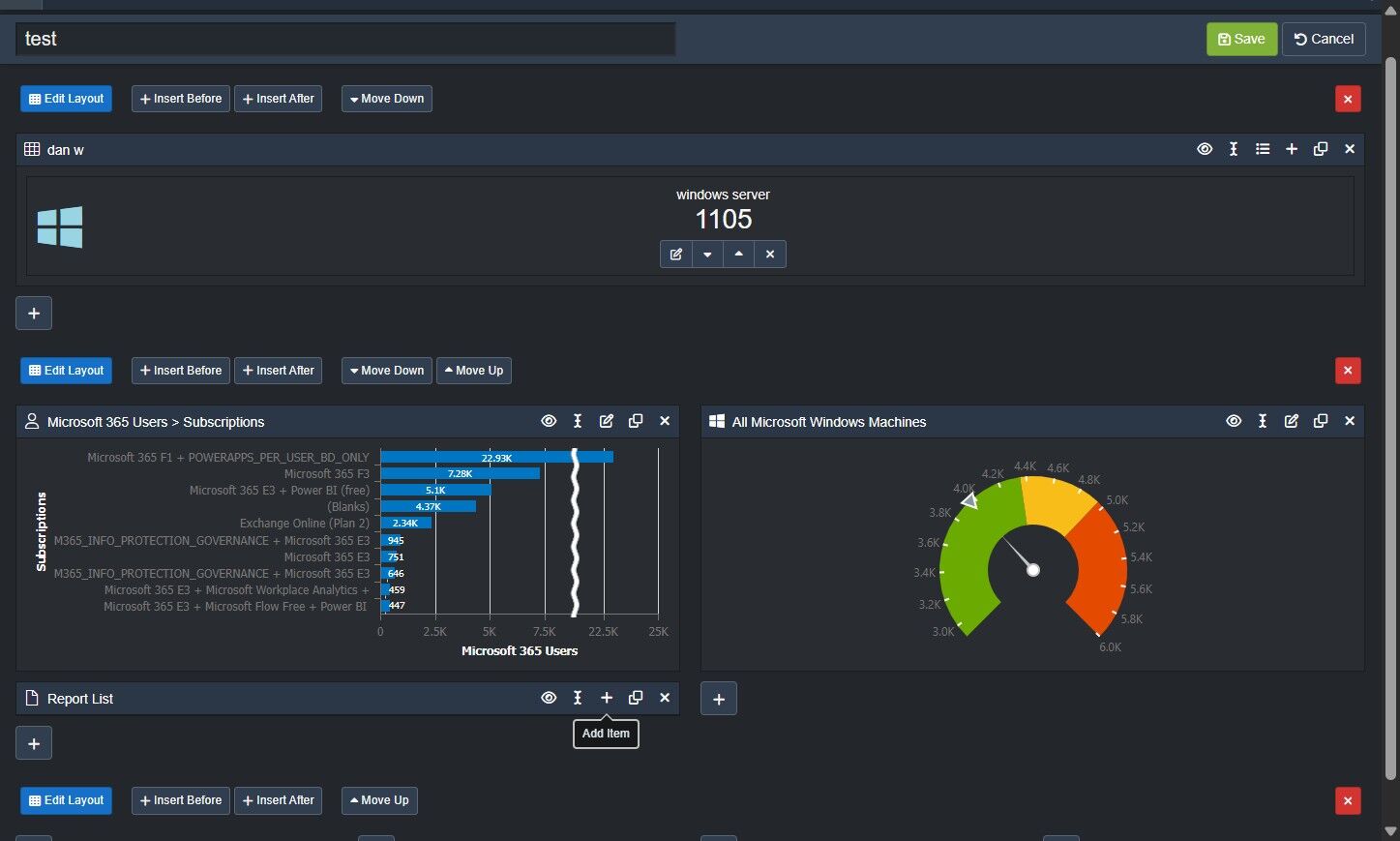Toggle visibility eye icon on dan w panel
The image size is (1400, 841).
pos(1205,149)
